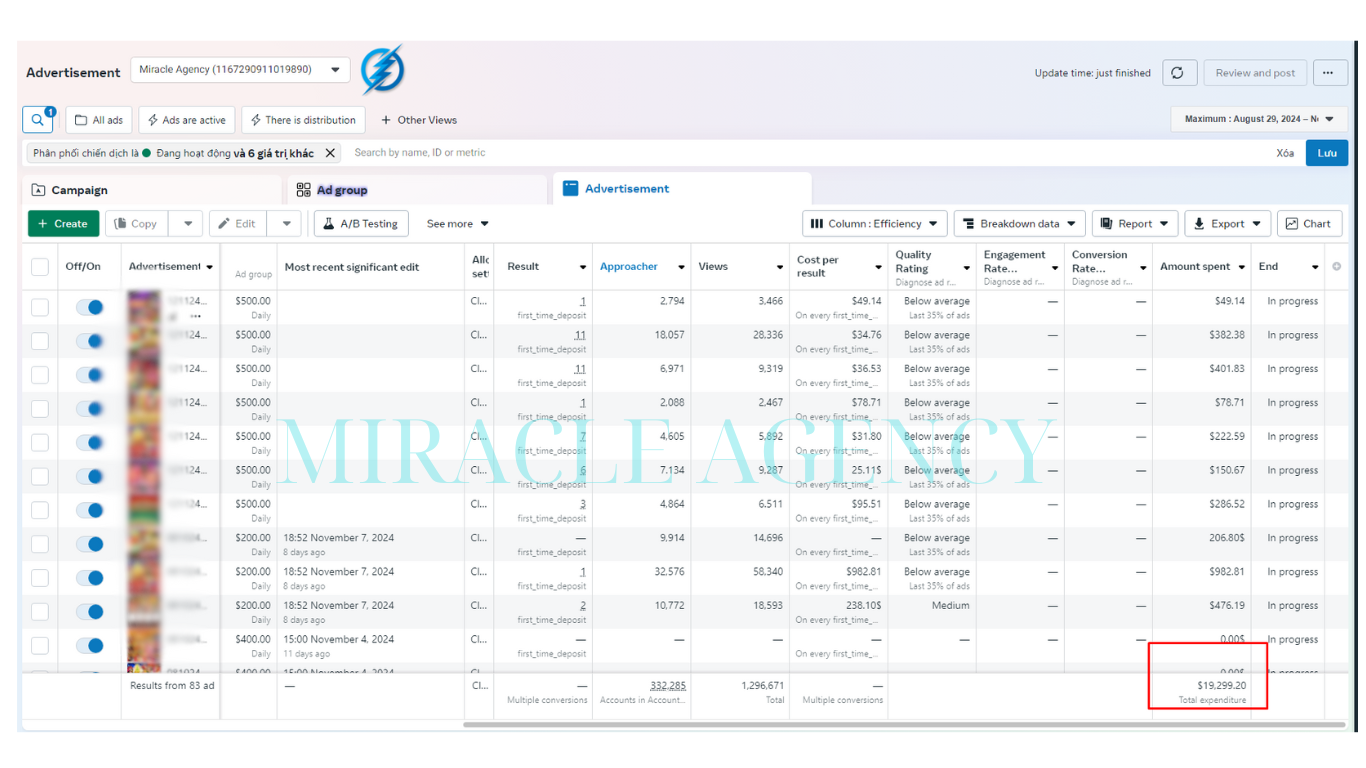Click the column settings gear icon
Screen dimensions: 1366x768
pos(1336,267)
